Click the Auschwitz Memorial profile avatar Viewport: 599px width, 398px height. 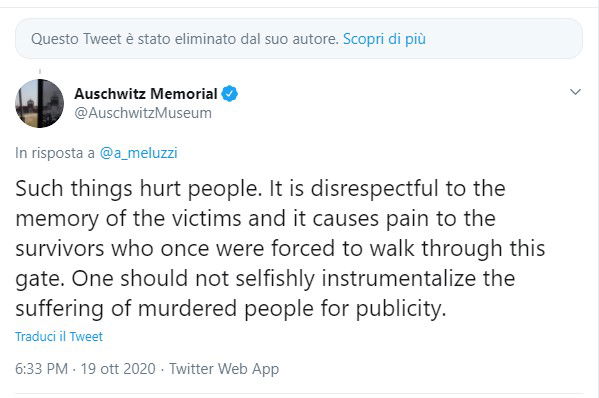[x=39, y=104]
